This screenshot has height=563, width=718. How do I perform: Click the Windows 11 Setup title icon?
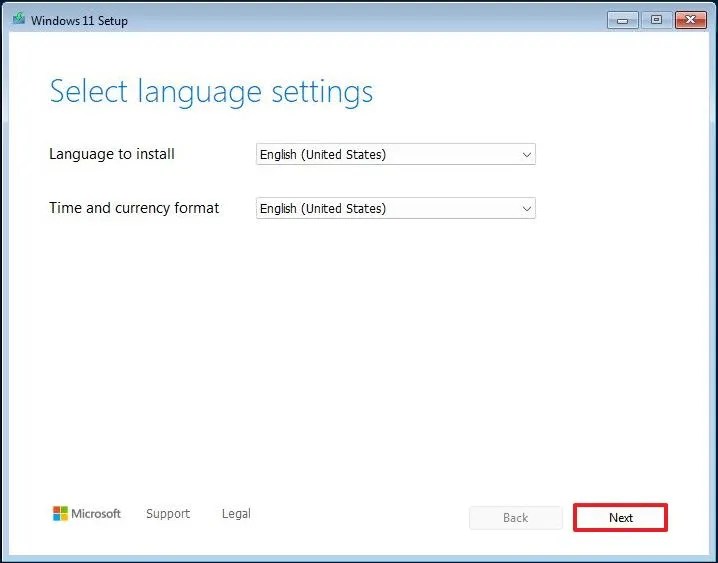(x=19, y=19)
